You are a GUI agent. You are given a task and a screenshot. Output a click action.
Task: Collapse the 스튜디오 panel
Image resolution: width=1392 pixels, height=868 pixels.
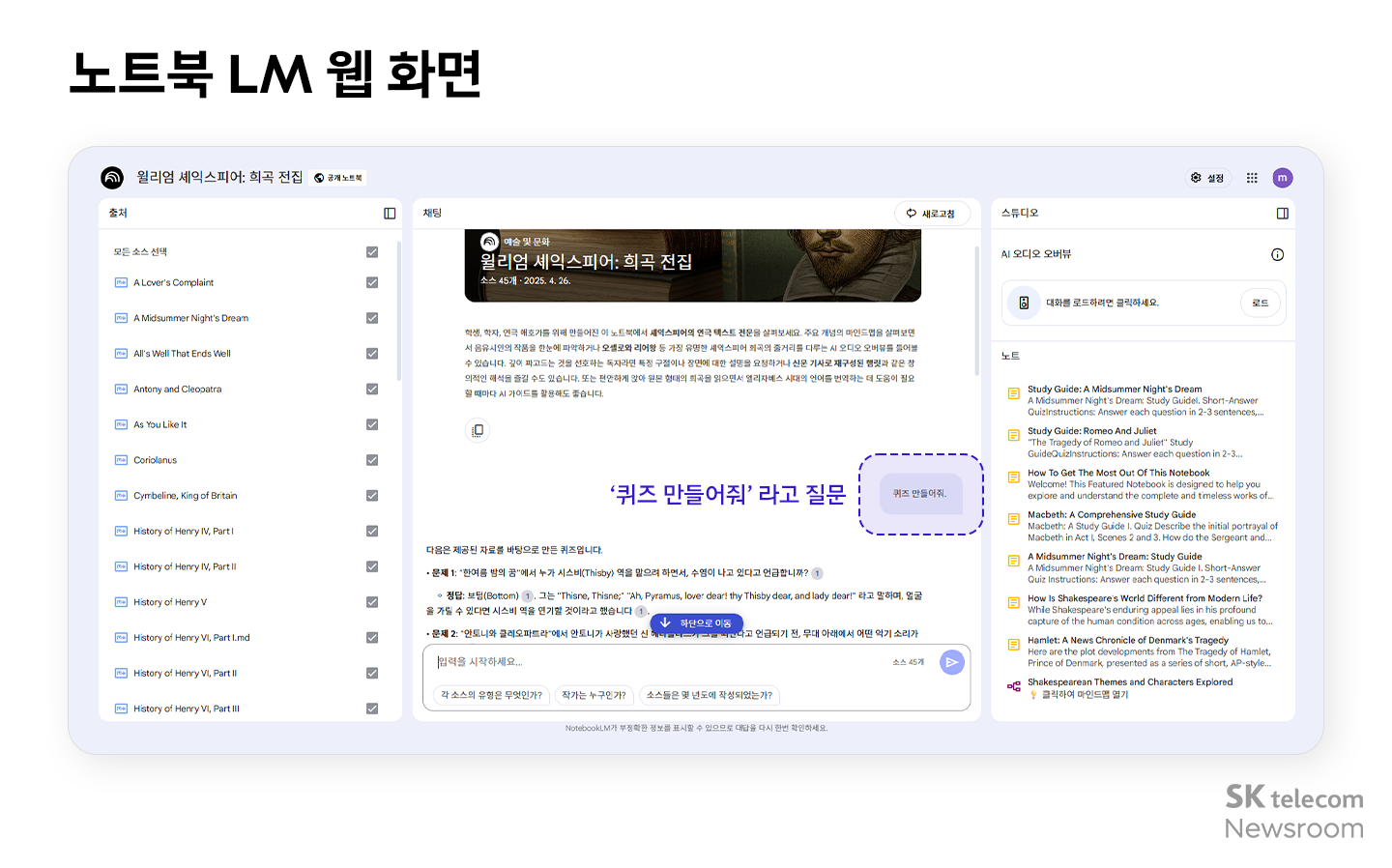tap(1283, 214)
